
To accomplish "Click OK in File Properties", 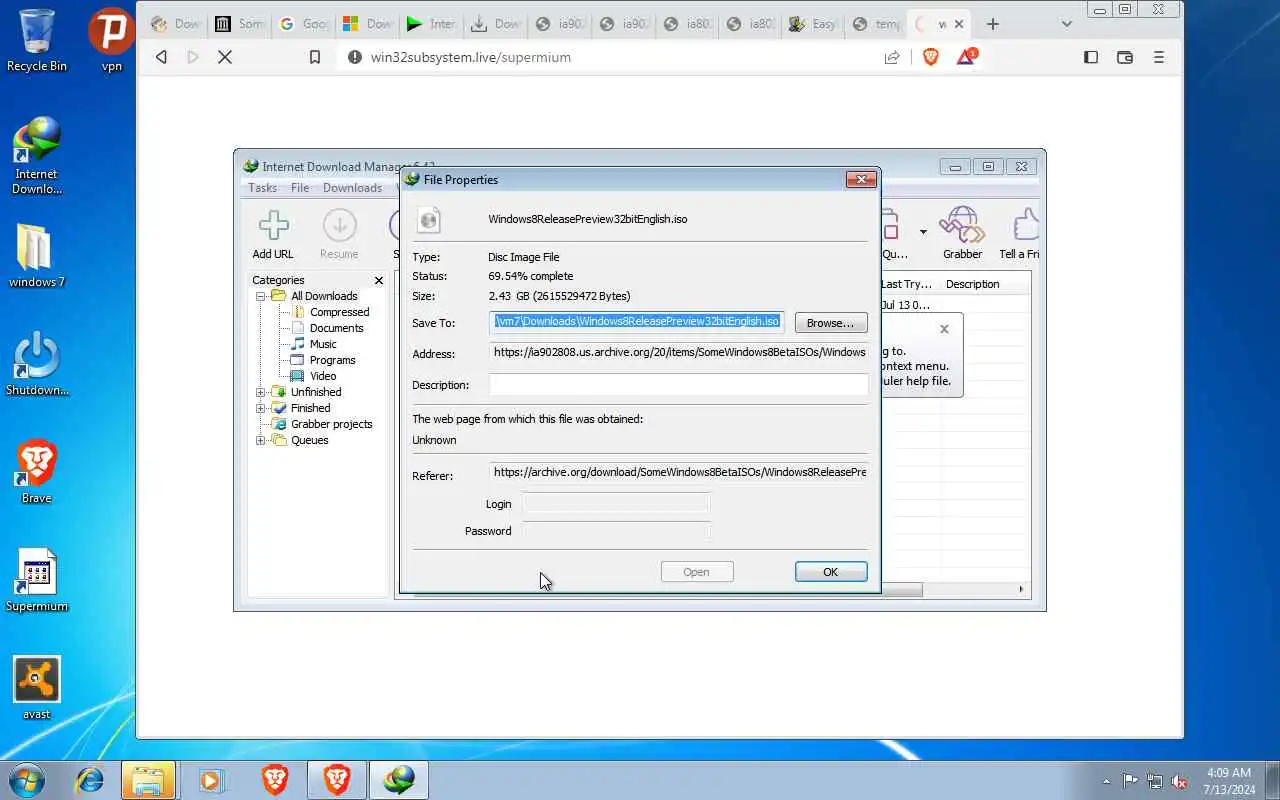I will pos(831,572).
